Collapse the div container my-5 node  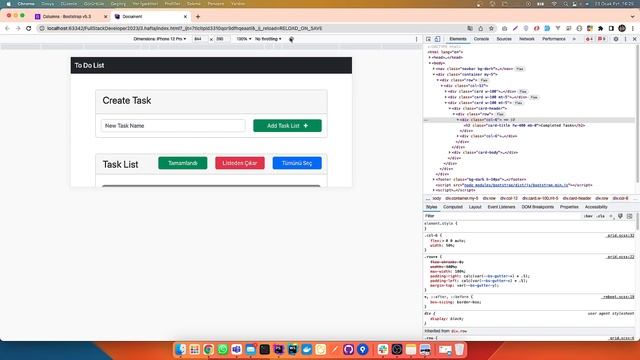tap(434, 75)
